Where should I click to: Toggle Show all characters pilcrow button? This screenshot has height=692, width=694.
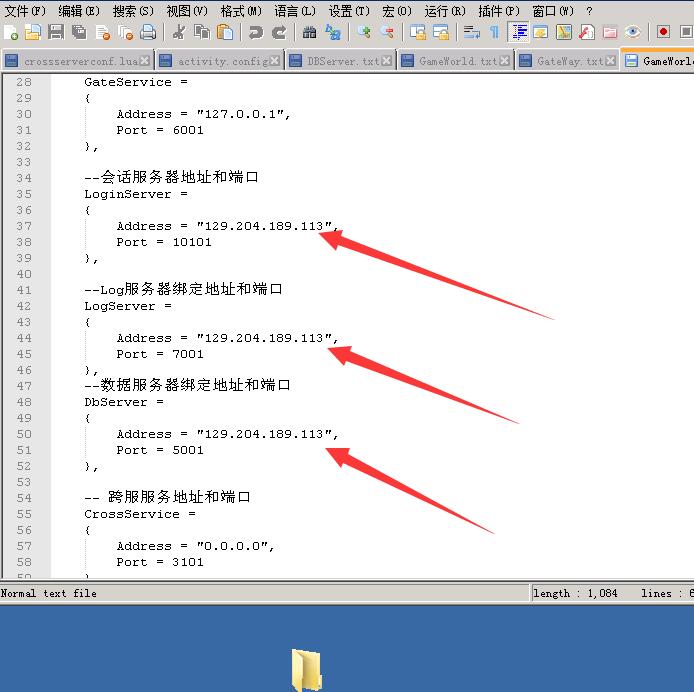(x=494, y=32)
